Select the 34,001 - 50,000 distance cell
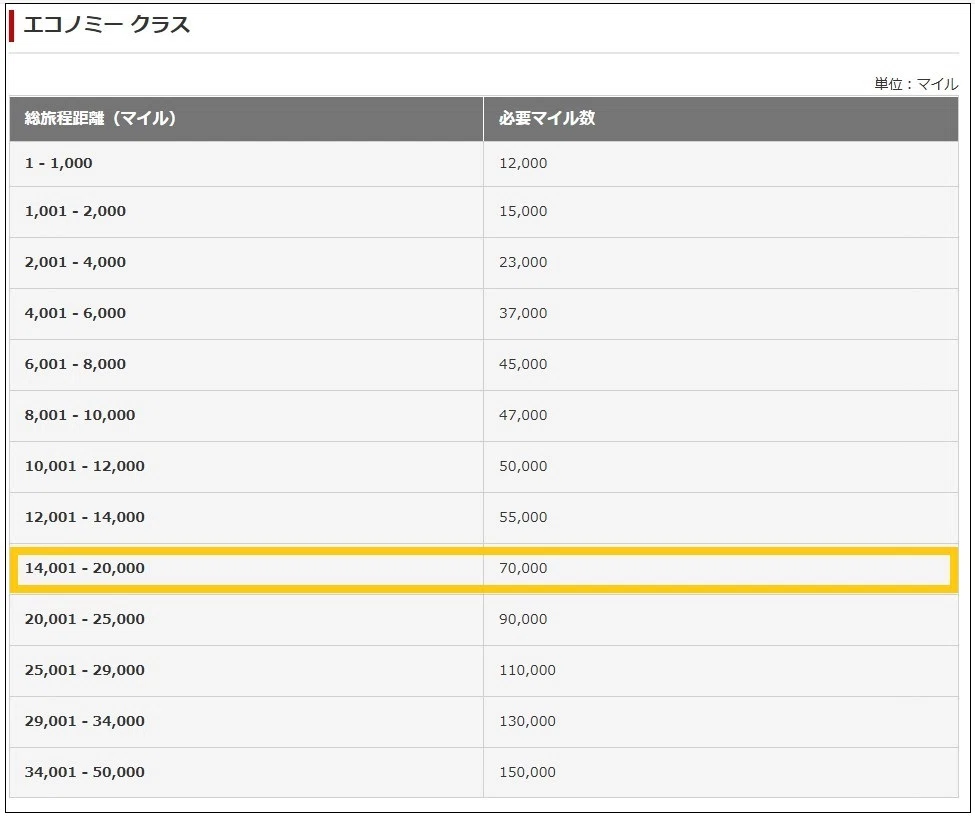This screenshot has width=975, height=816. [246, 772]
